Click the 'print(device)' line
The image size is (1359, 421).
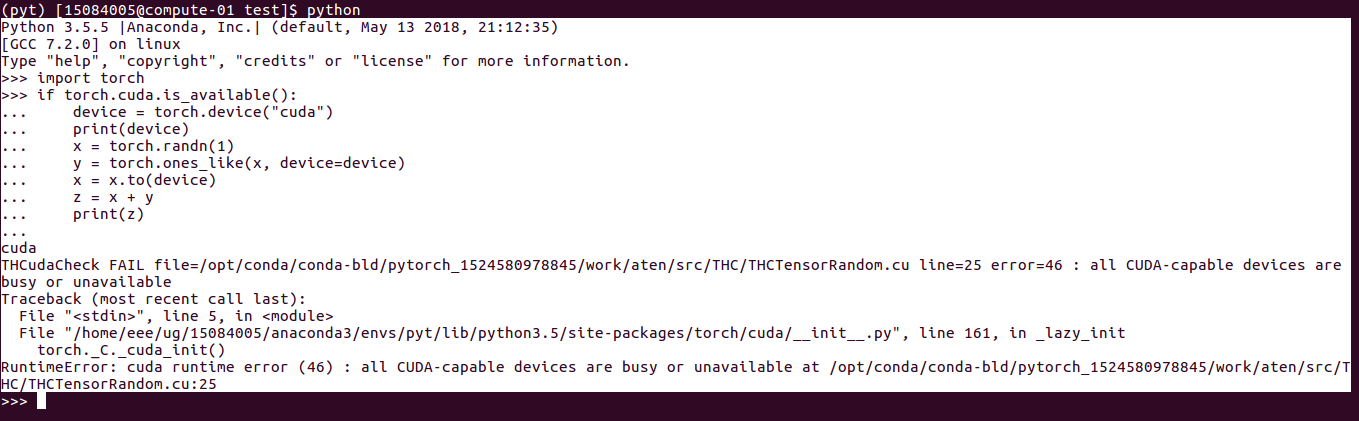[x=131, y=129]
